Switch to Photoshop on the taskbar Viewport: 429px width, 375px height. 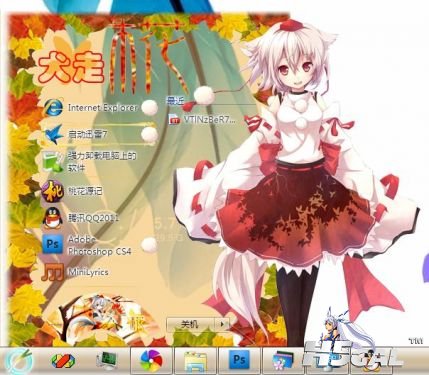239,360
